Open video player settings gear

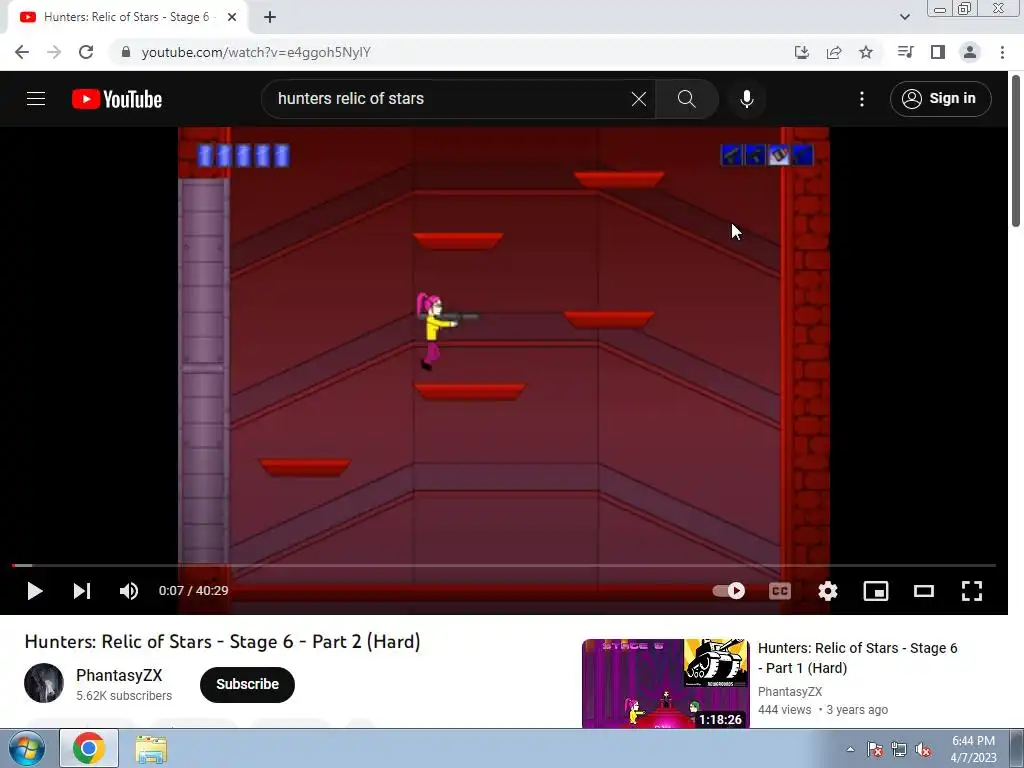pyautogui.click(x=827, y=591)
